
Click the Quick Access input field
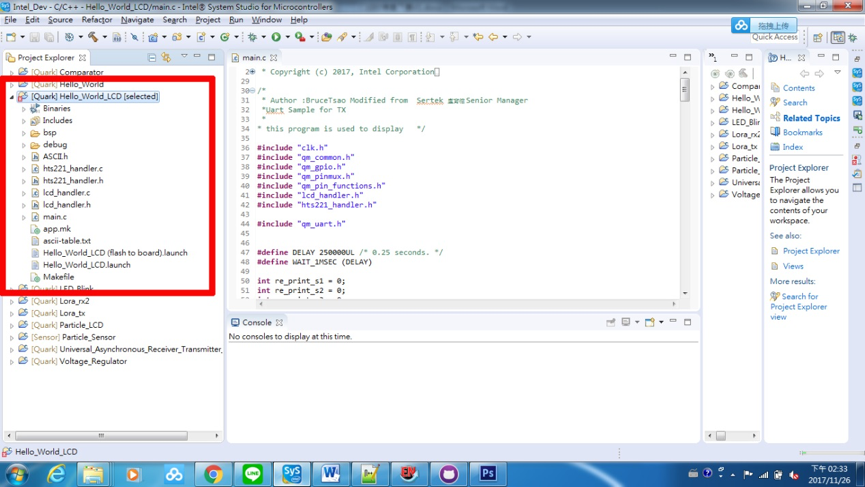click(x=775, y=37)
